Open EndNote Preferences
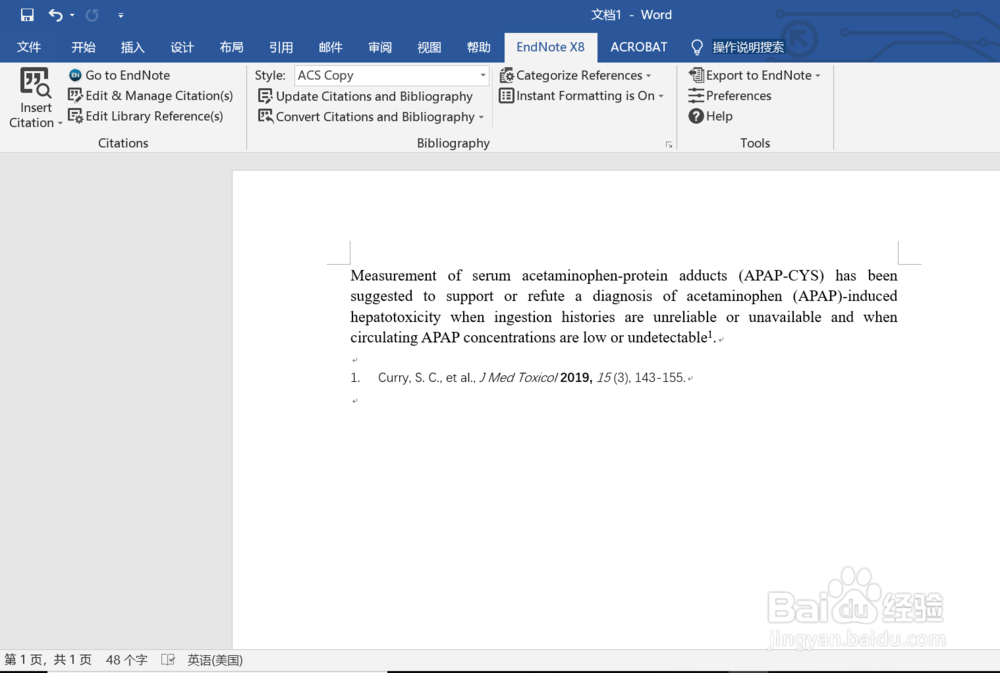The width and height of the screenshot is (1000, 673). [x=739, y=96]
